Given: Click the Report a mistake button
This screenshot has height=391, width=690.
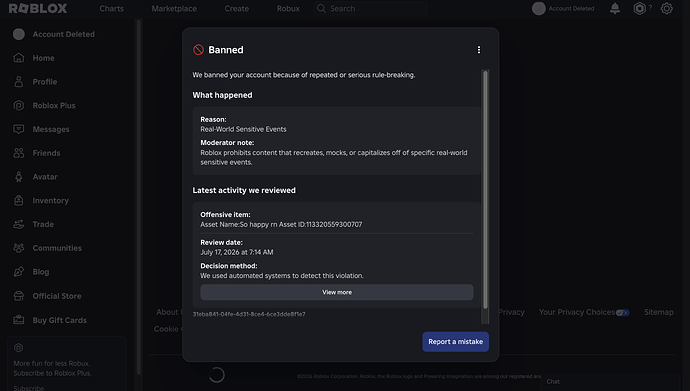Looking at the screenshot, I should (455, 342).
